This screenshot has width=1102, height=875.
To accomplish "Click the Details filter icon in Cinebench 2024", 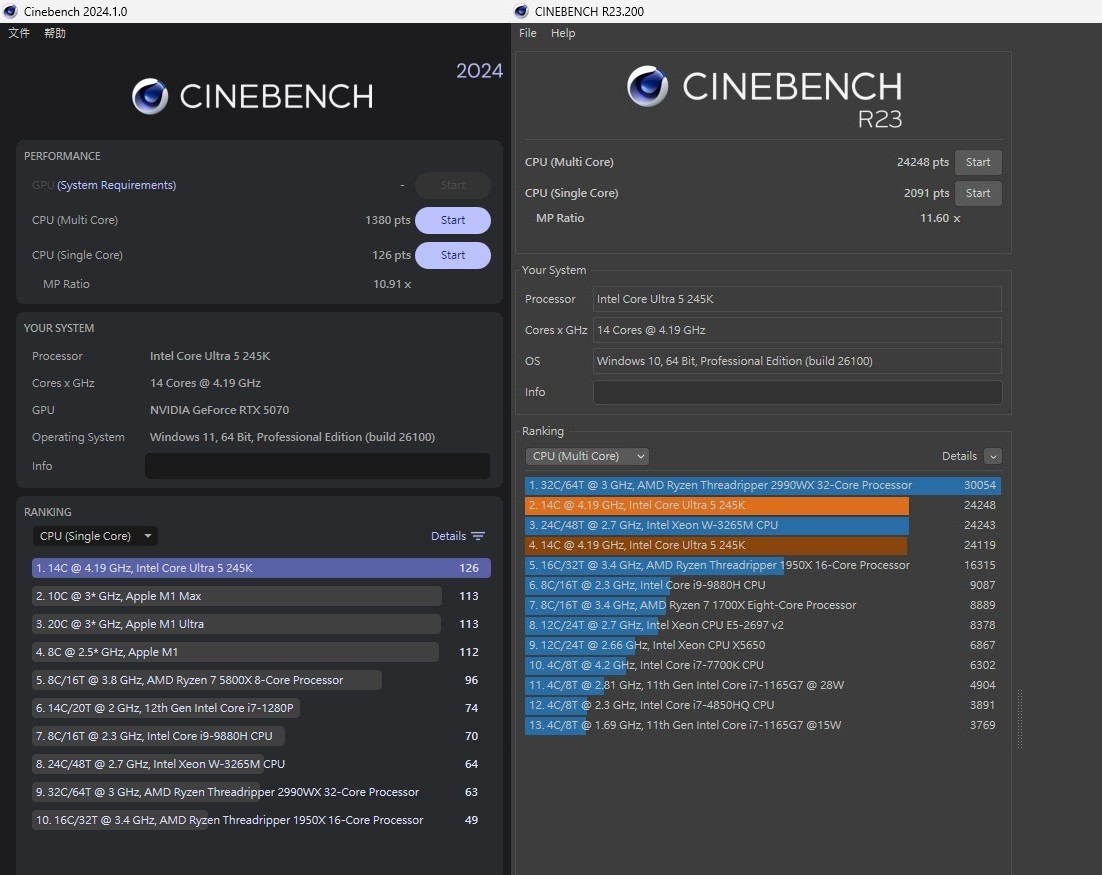I will pyautogui.click(x=478, y=536).
